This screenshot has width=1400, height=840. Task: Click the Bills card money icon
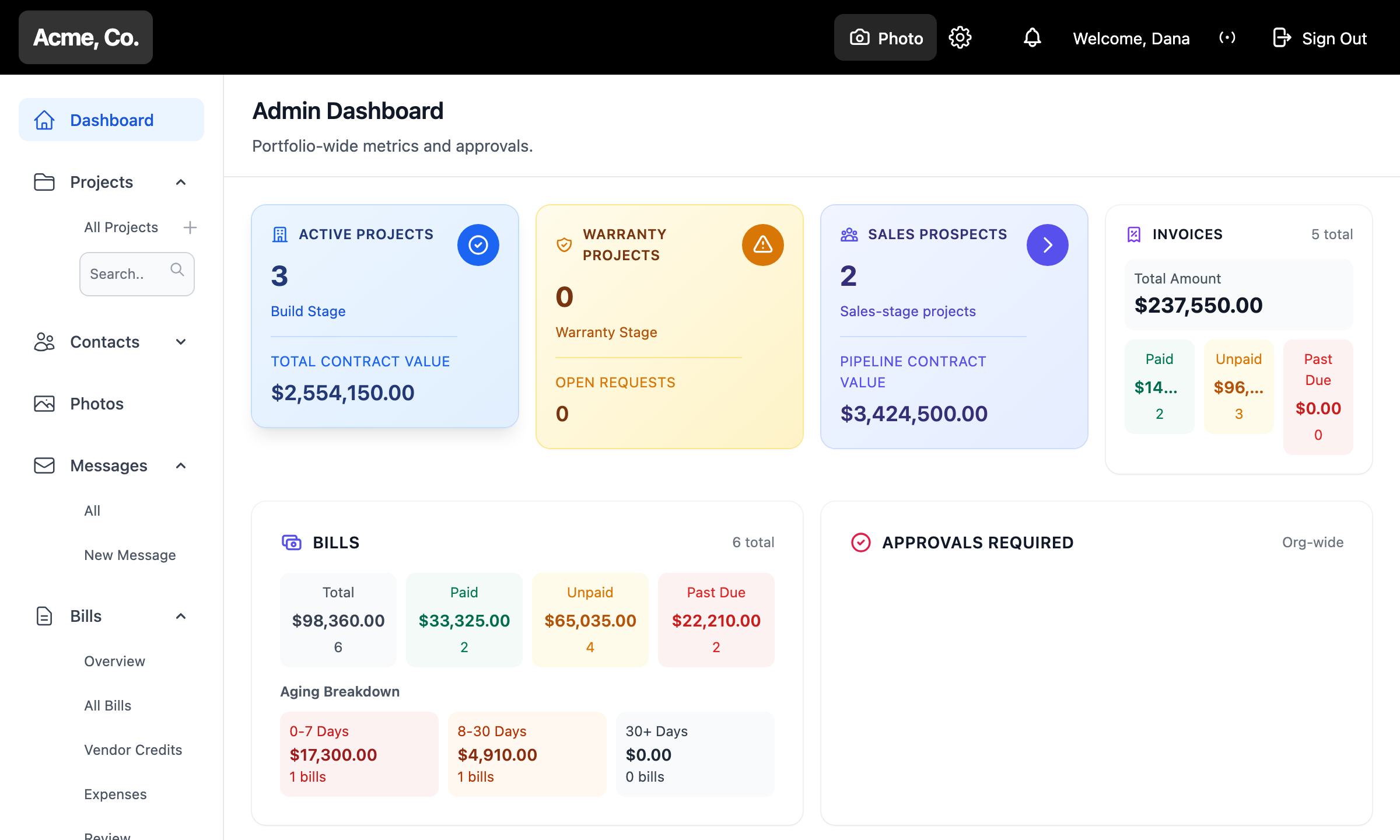tap(292, 542)
